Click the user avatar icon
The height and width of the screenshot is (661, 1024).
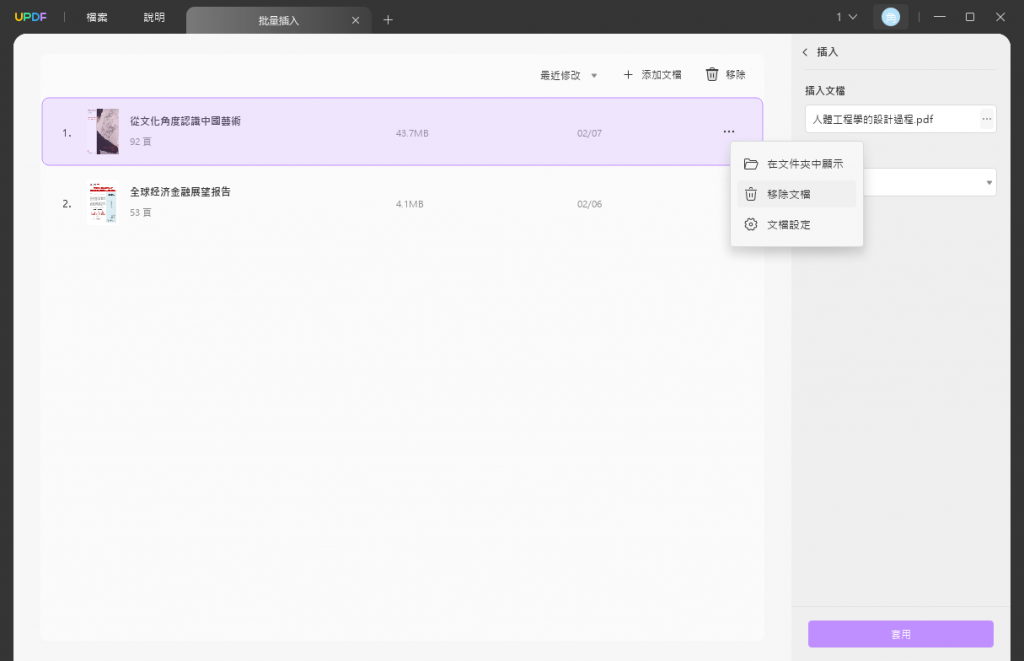(890, 17)
